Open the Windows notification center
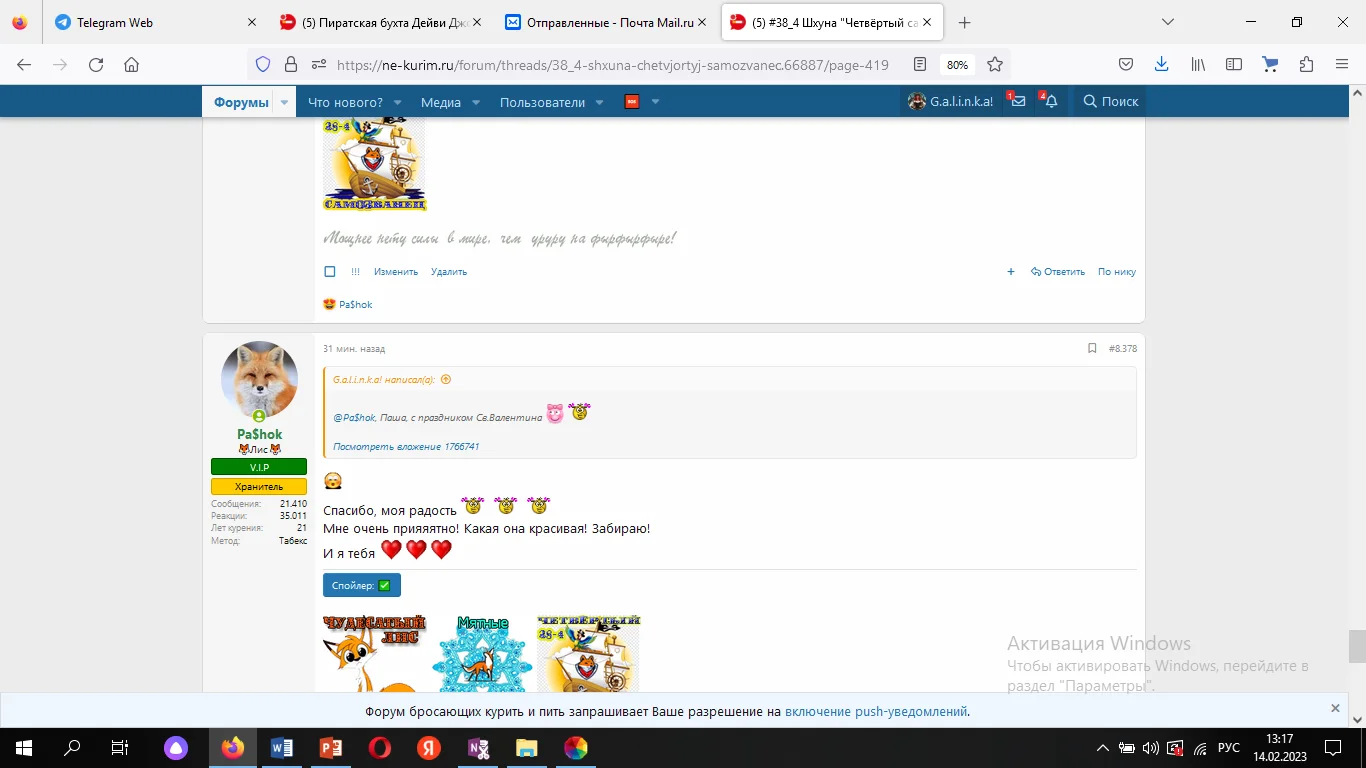 click(1332, 748)
